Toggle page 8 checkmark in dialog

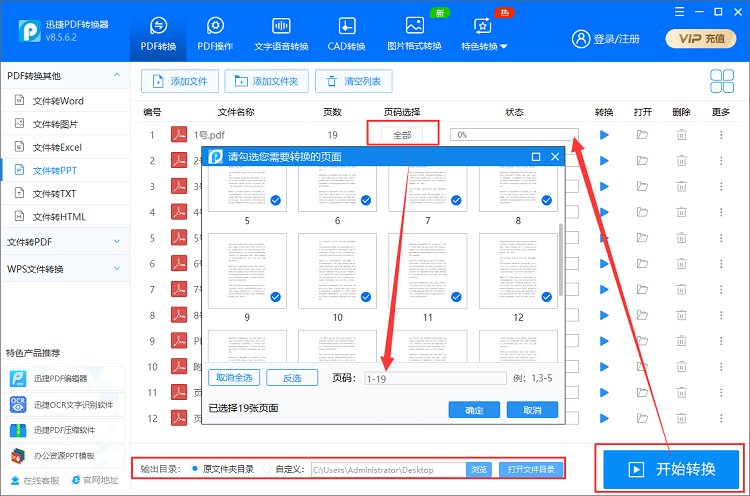click(547, 200)
